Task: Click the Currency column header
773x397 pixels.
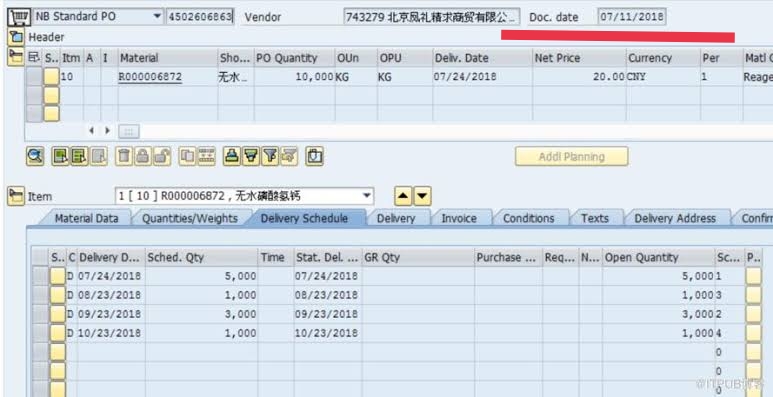Action: pyautogui.click(x=663, y=58)
